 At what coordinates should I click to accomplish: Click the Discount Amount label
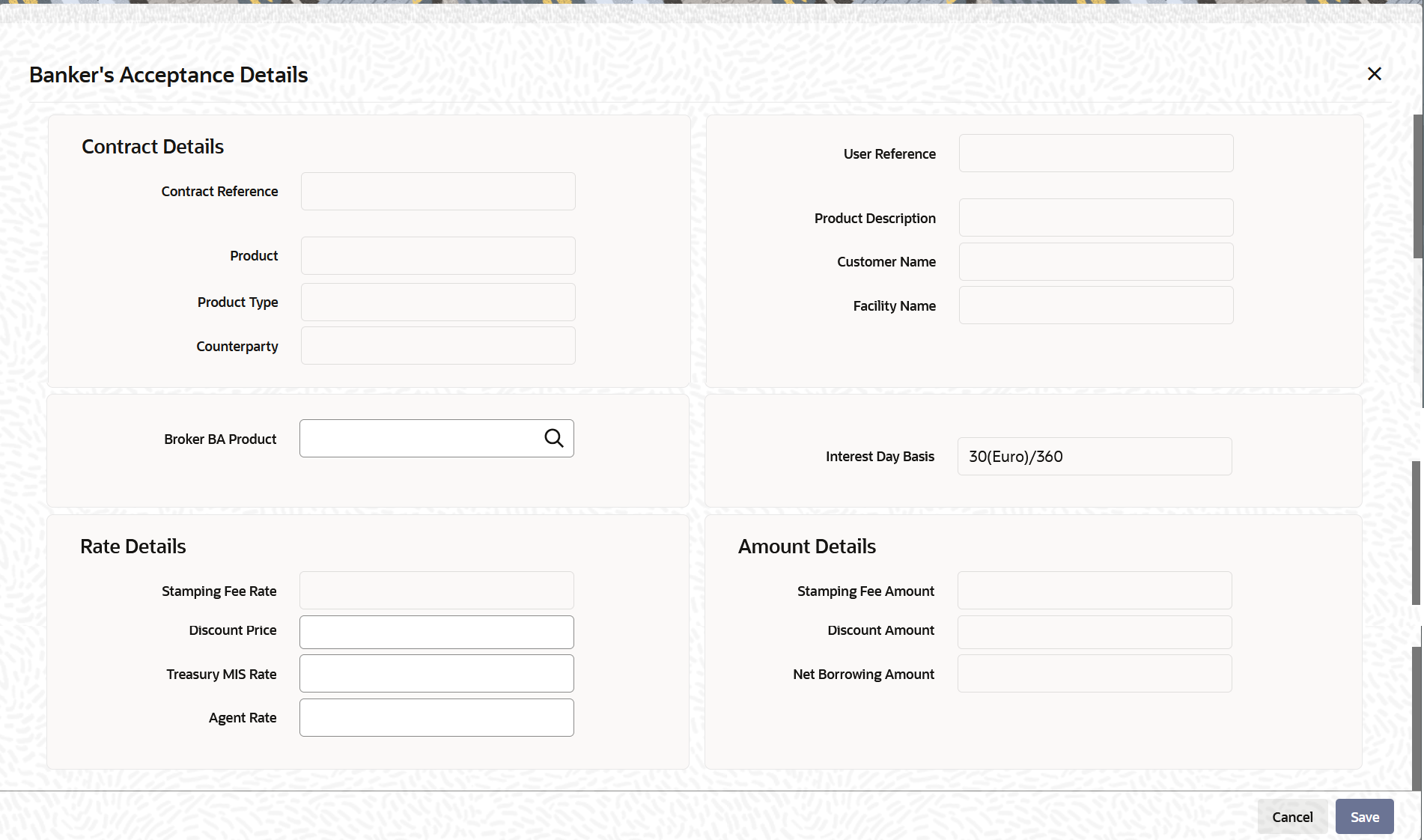[x=880, y=630]
